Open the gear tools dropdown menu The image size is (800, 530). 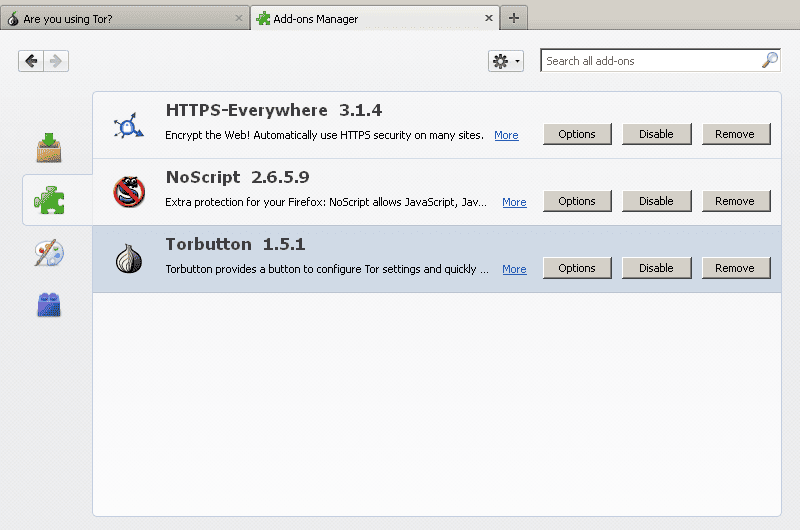coord(505,61)
